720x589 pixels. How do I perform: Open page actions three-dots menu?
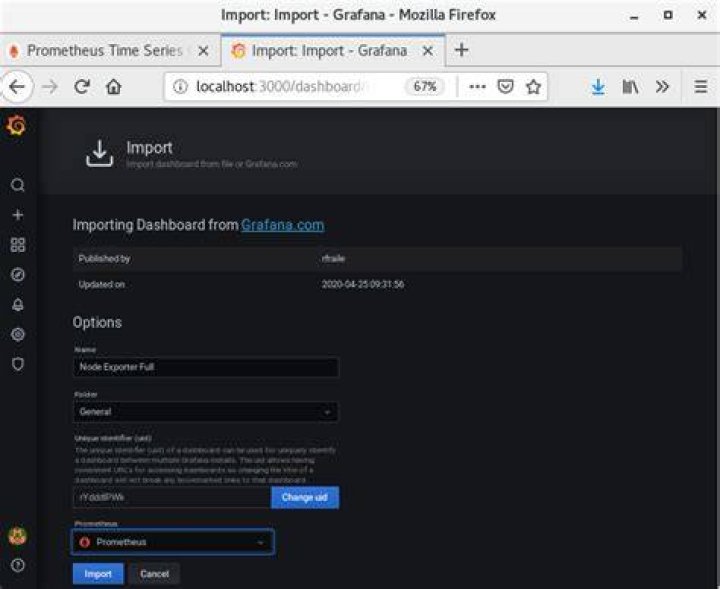coord(477,86)
